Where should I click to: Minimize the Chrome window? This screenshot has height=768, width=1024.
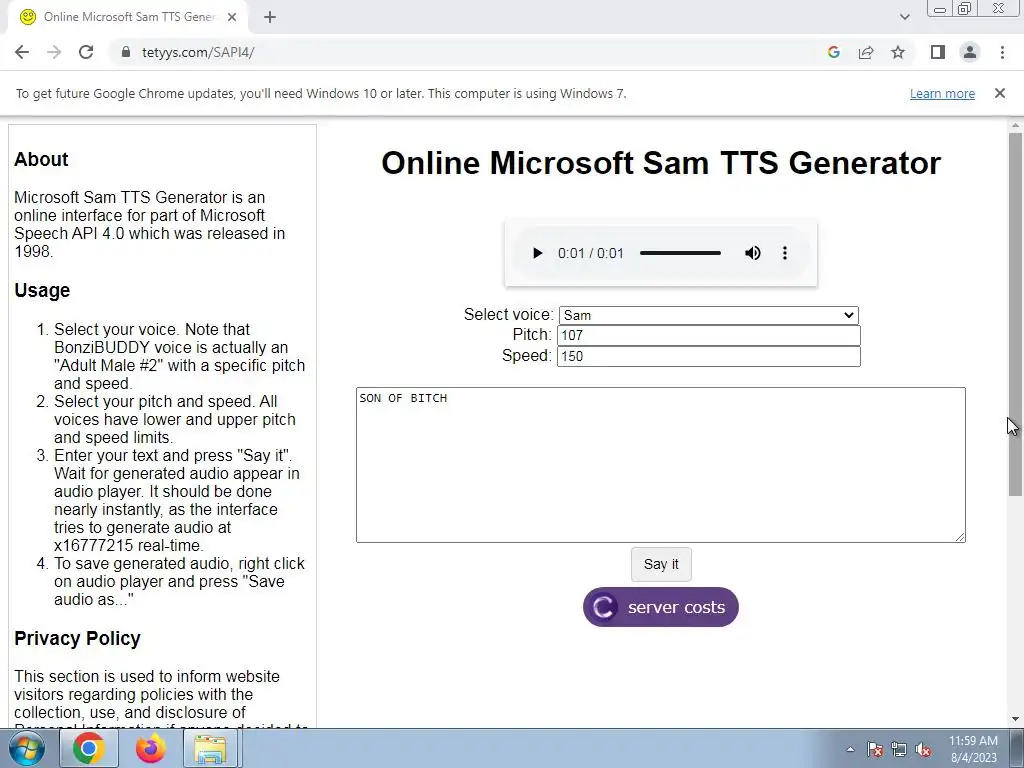940,9
